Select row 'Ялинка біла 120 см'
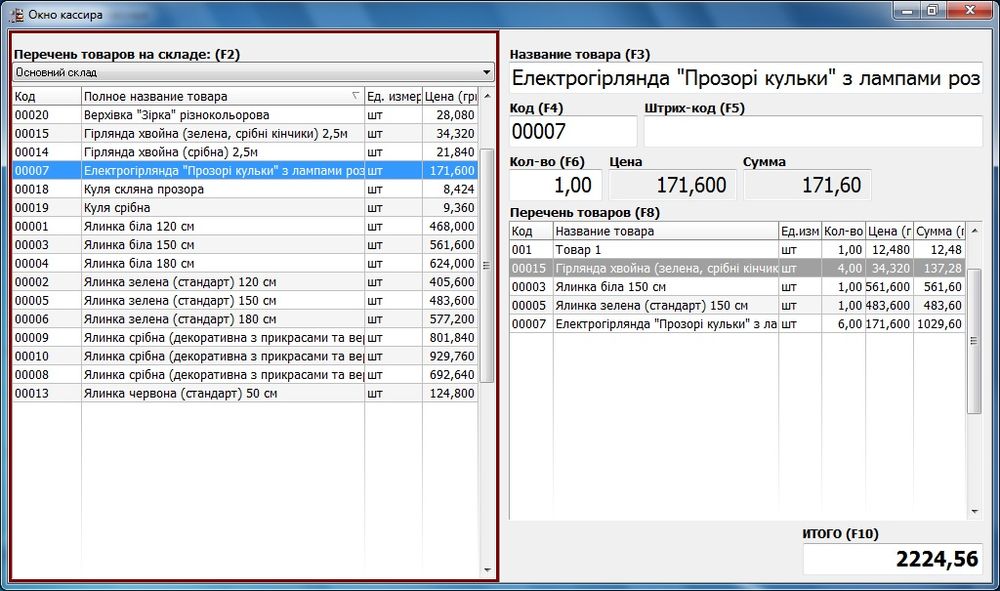 [x=245, y=226]
